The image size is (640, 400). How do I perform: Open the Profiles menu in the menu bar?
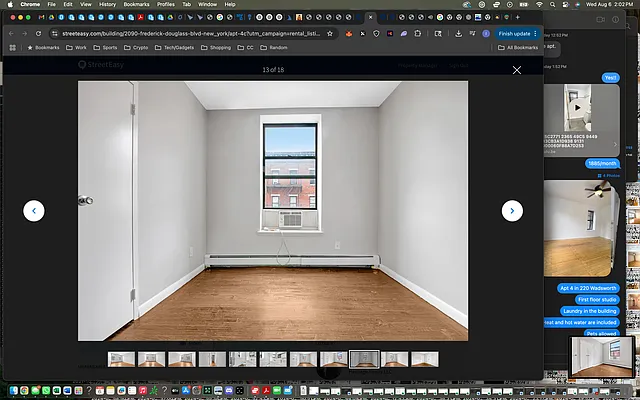pos(166,4)
